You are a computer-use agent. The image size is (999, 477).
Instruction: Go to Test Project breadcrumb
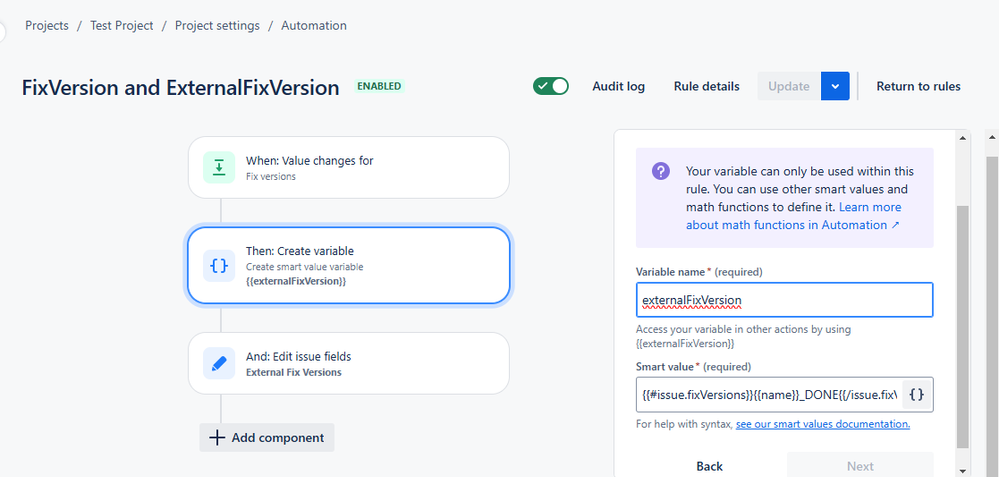pos(122,25)
